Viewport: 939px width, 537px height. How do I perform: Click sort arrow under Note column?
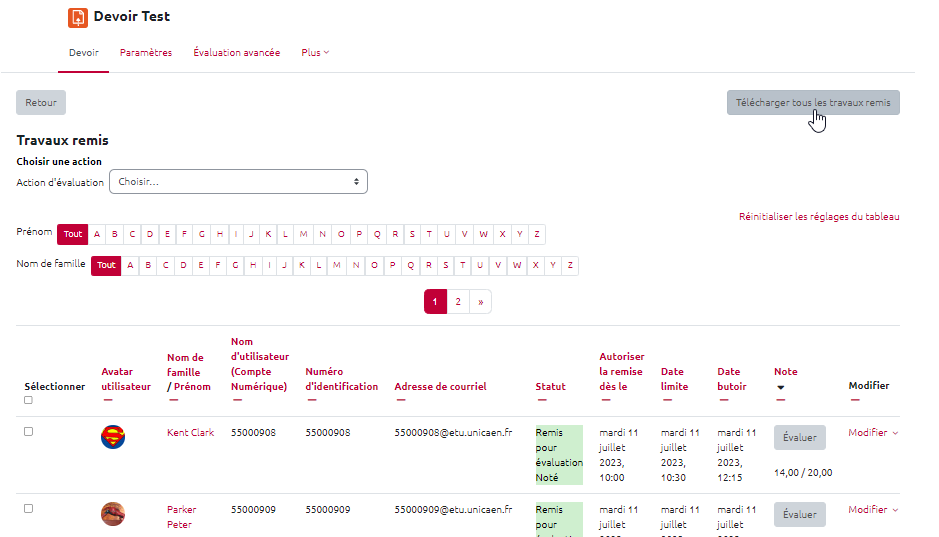point(781,387)
